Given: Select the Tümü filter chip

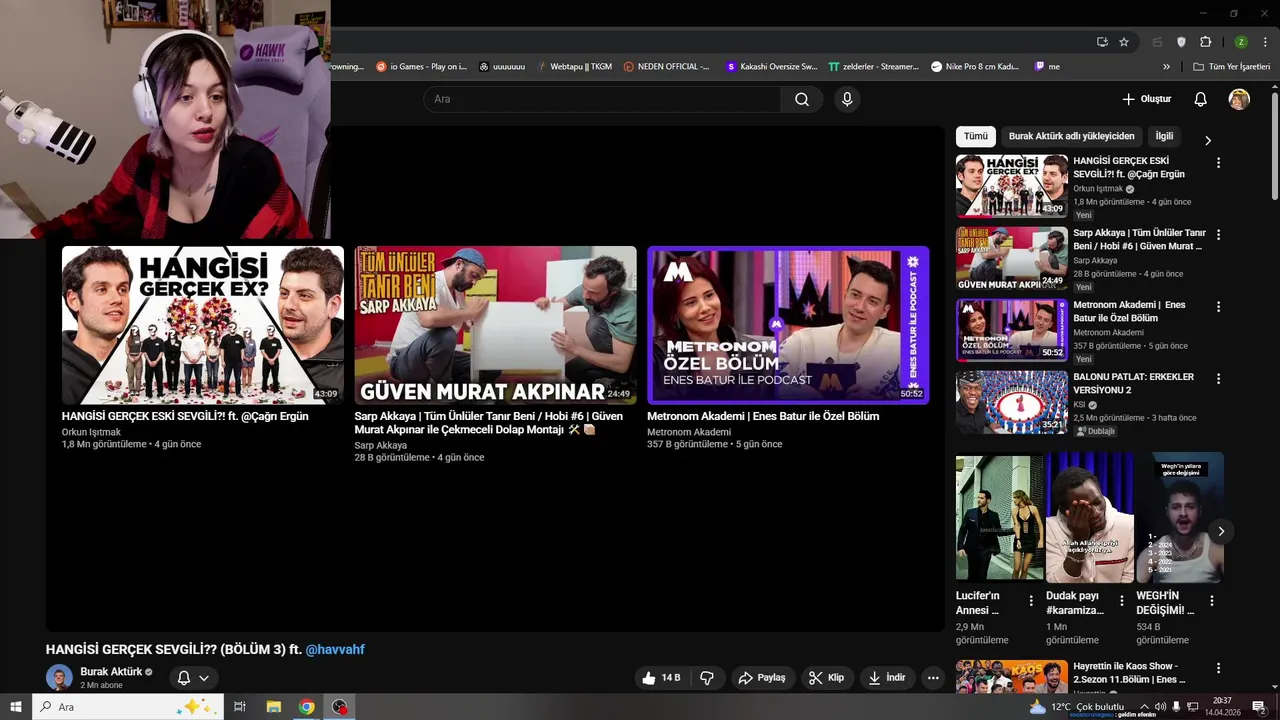Looking at the screenshot, I should click(976, 136).
